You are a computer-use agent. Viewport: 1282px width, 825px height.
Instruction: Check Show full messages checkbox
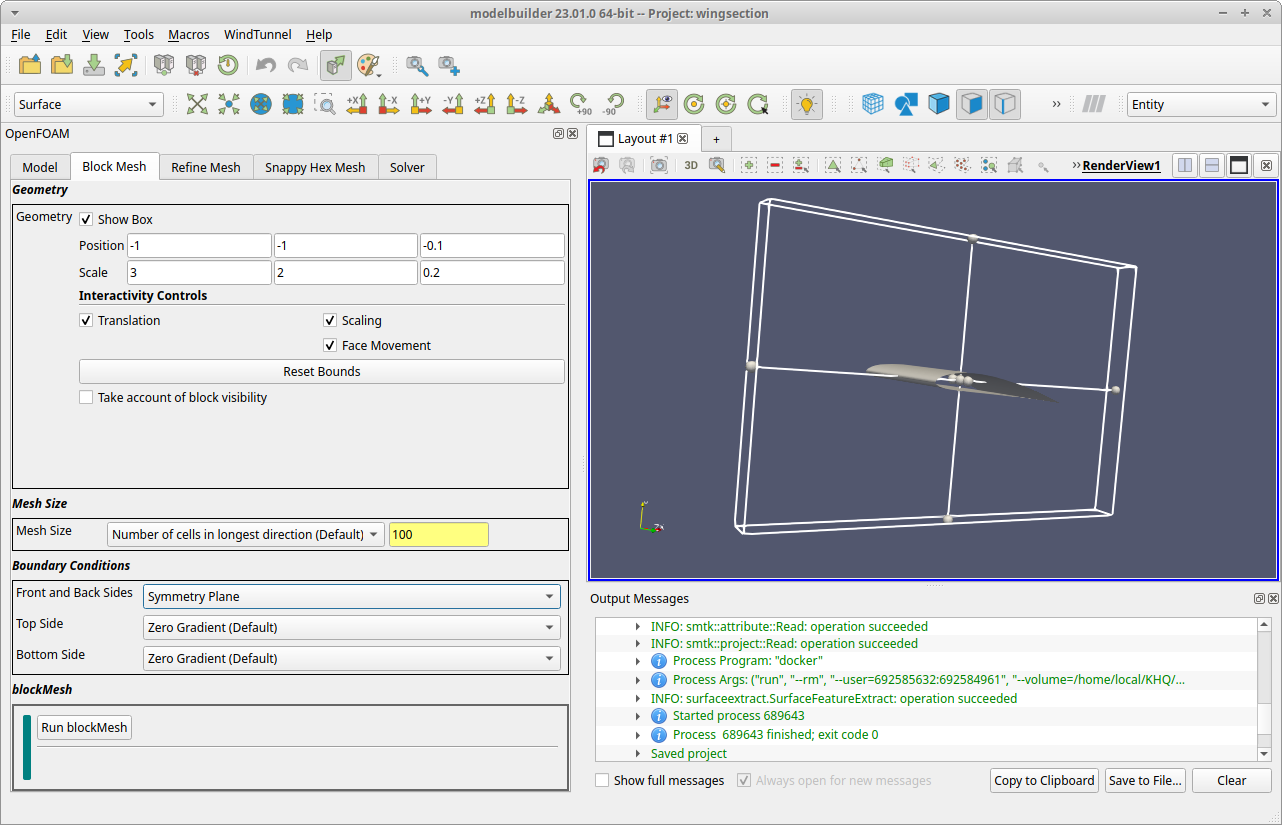click(x=602, y=780)
